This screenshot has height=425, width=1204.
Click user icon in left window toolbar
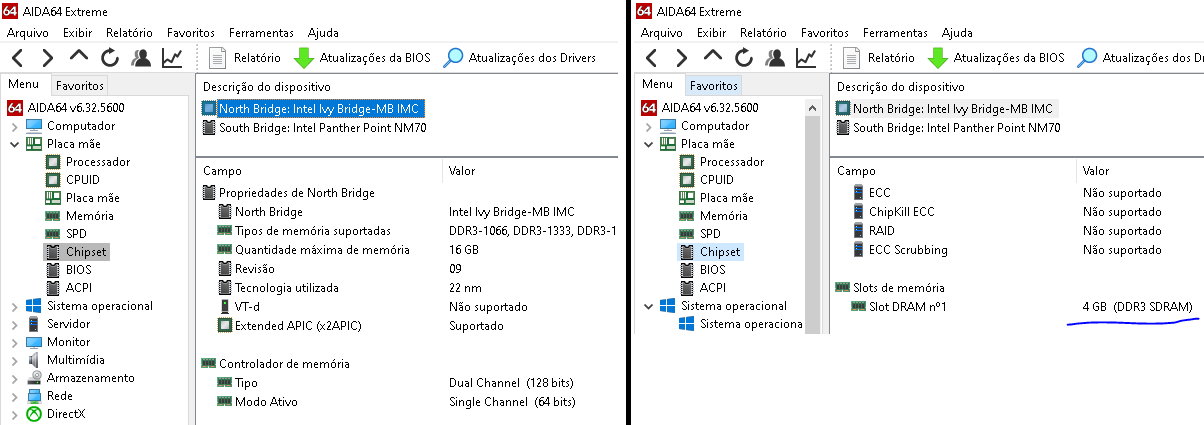click(141, 58)
